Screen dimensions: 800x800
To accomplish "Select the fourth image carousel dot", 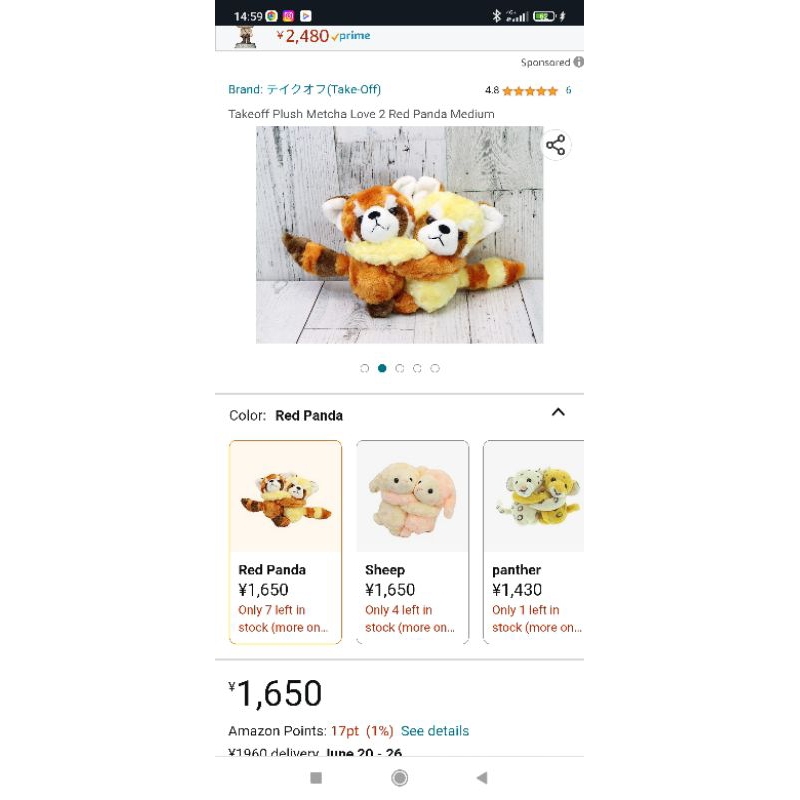I will 417,368.
